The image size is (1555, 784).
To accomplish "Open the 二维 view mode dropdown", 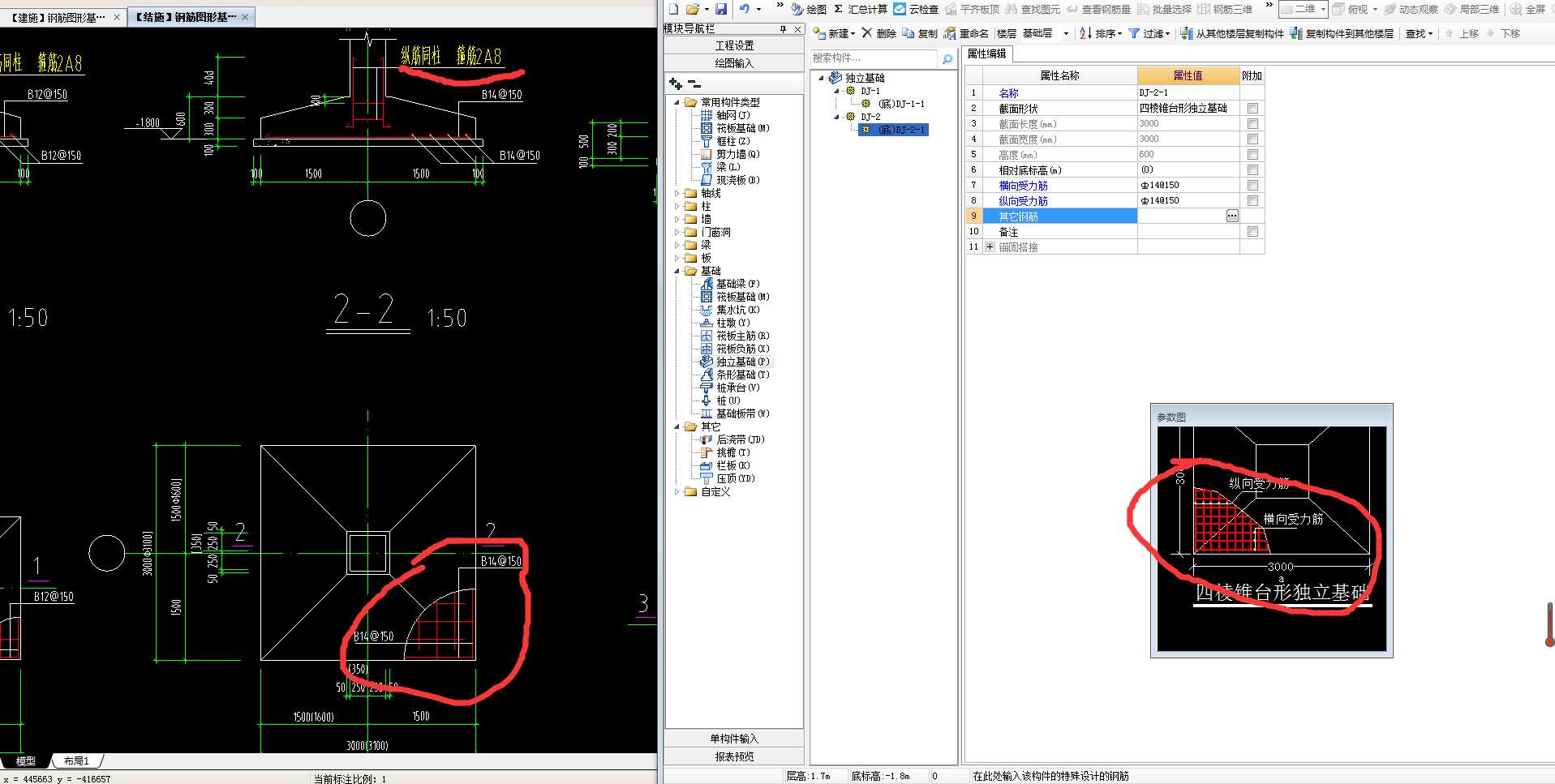I will pyautogui.click(x=1323, y=9).
